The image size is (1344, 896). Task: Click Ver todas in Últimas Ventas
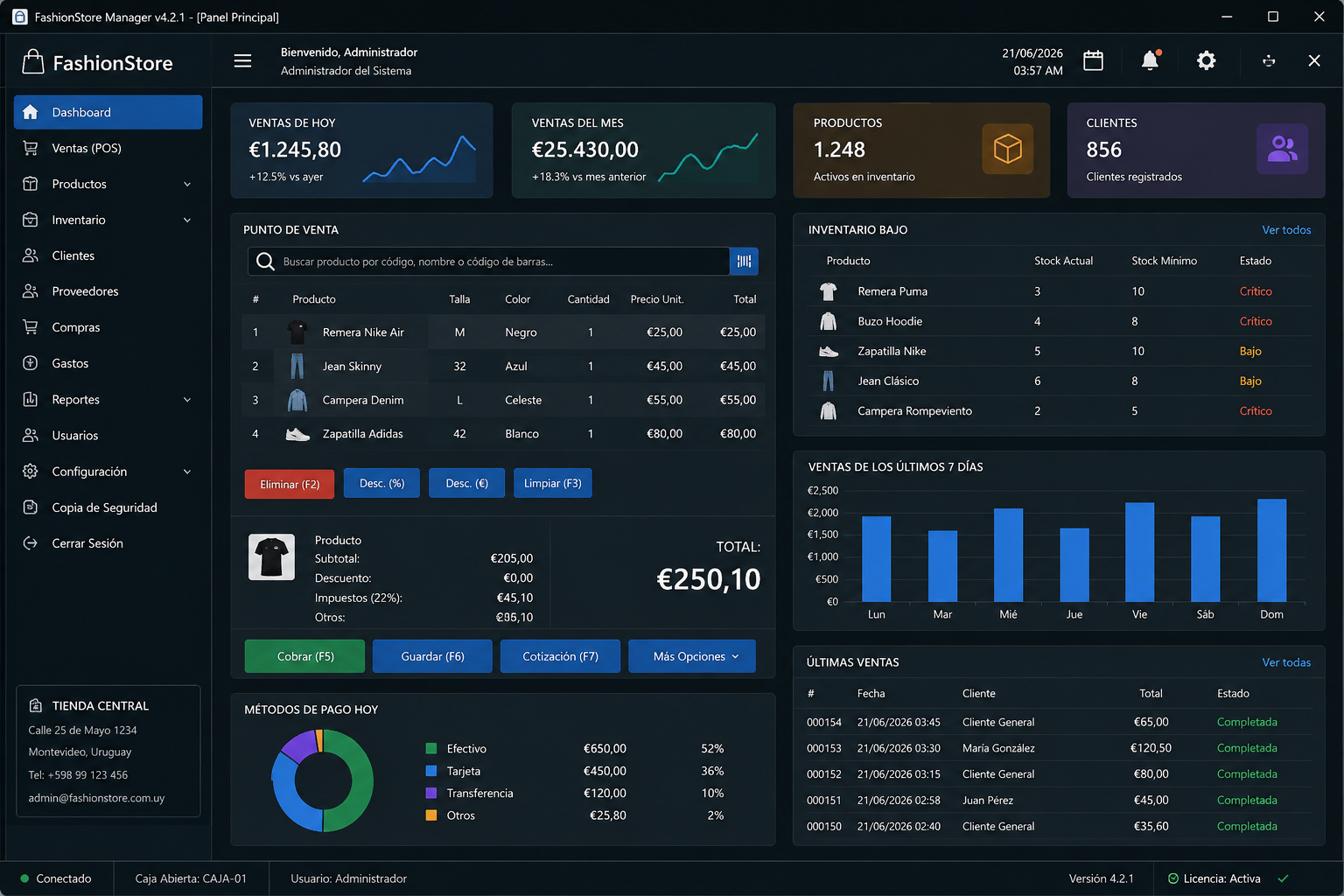(1286, 662)
